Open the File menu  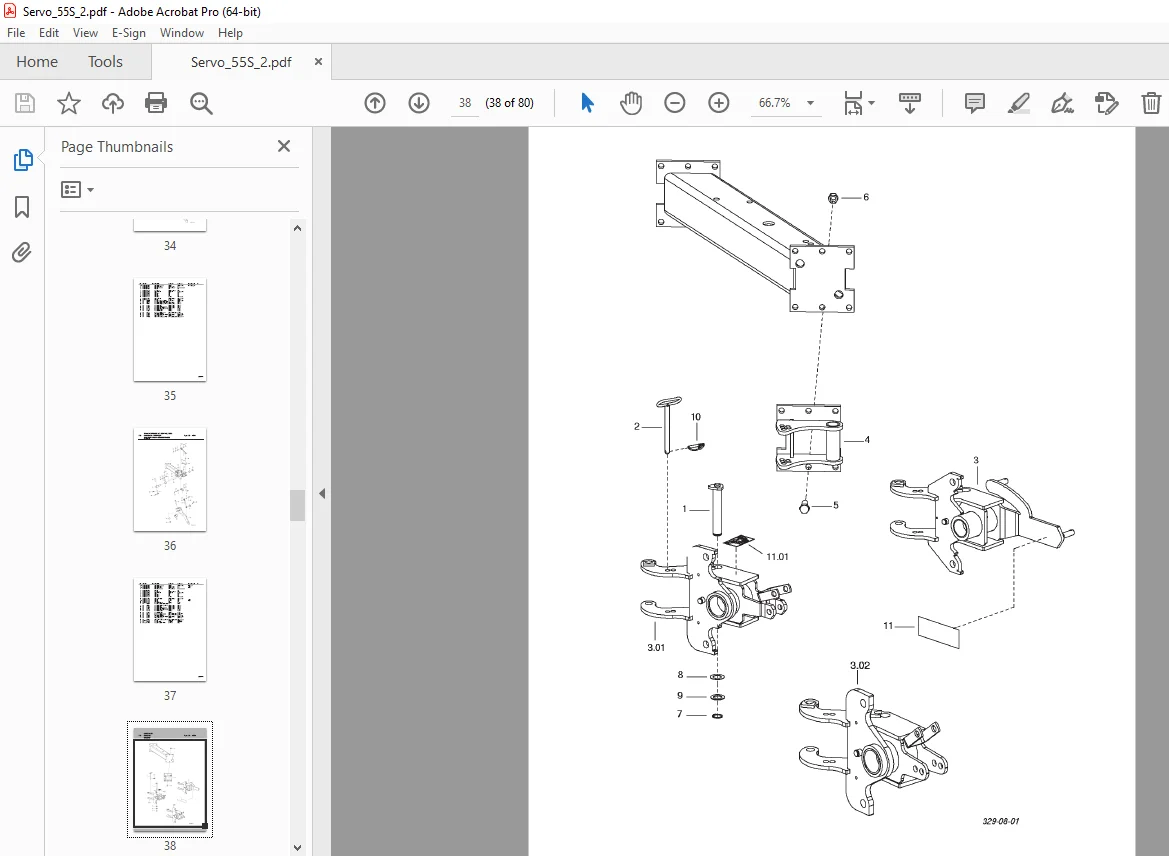tap(16, 33)
